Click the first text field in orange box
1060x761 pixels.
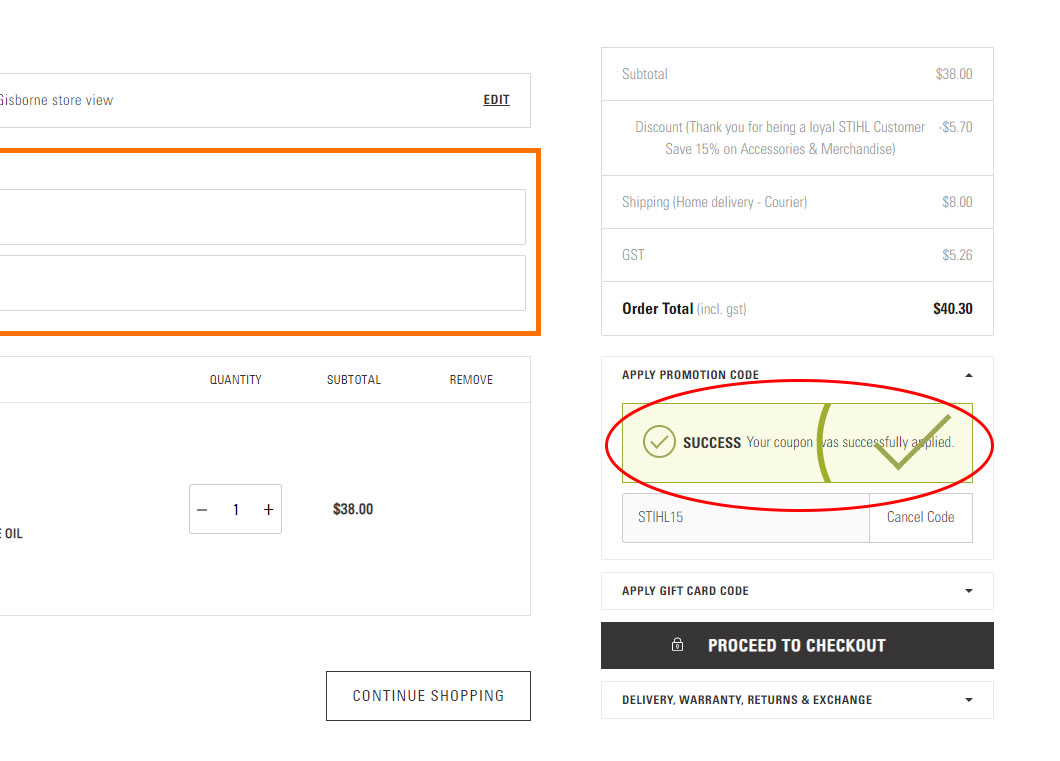(x=262, y=217)
